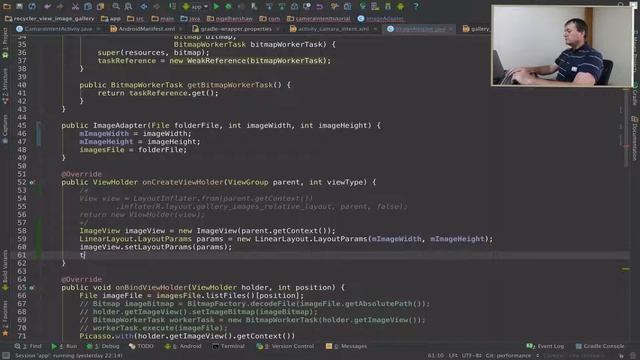Click the webcam video overlay thumbnail
Screen dimensions: 640x360
[x=562, y=45]
